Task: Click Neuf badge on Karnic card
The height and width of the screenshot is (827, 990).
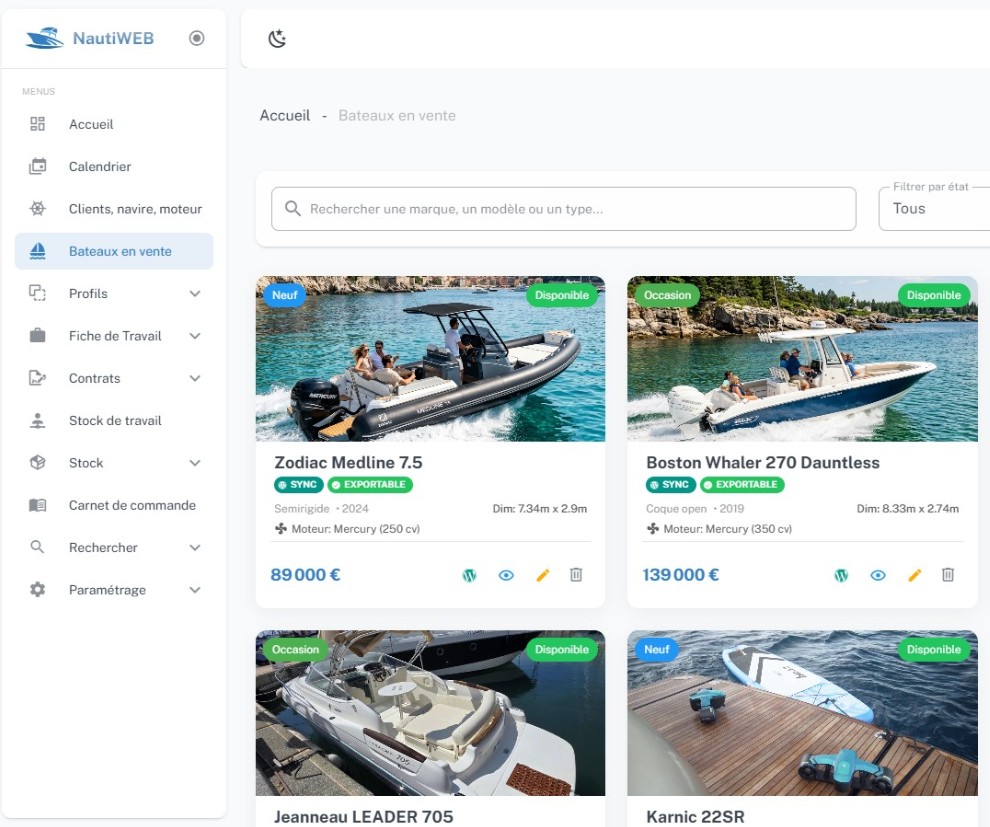Action: [x=657, y=650]
